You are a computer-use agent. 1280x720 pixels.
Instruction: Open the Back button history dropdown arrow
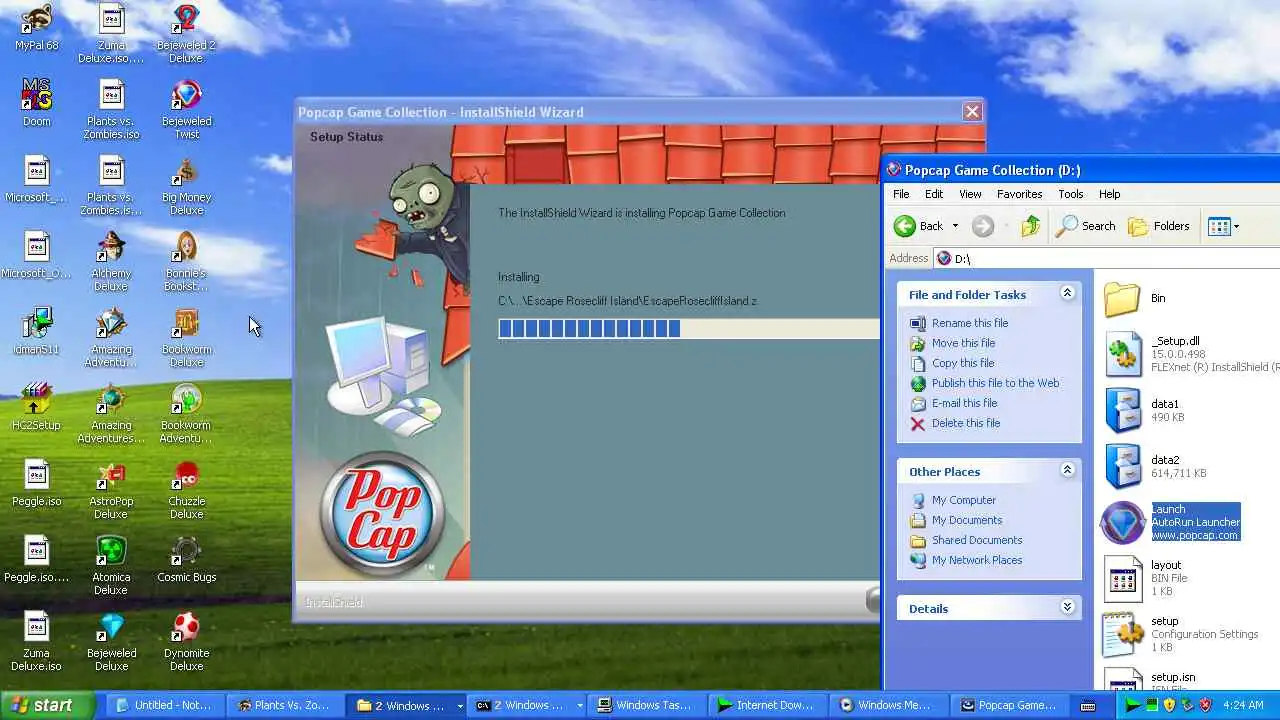click(x=955, y=226)
